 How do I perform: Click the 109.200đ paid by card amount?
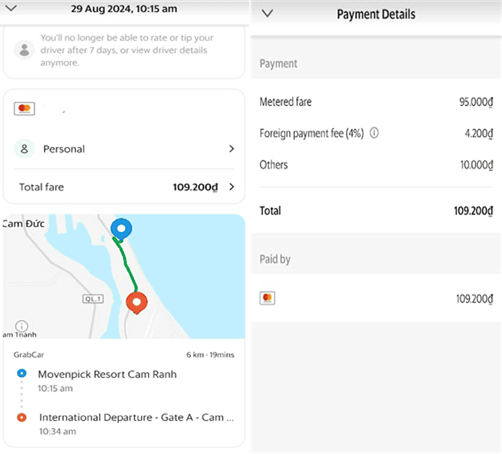pos(474,299)
